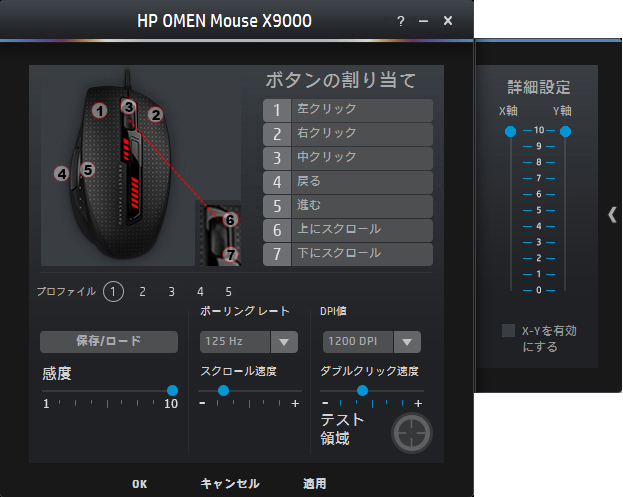This screenshot has height=497, width=623.
Task: Open assignment for button 5 進む
Action: (x=348, y=206)
